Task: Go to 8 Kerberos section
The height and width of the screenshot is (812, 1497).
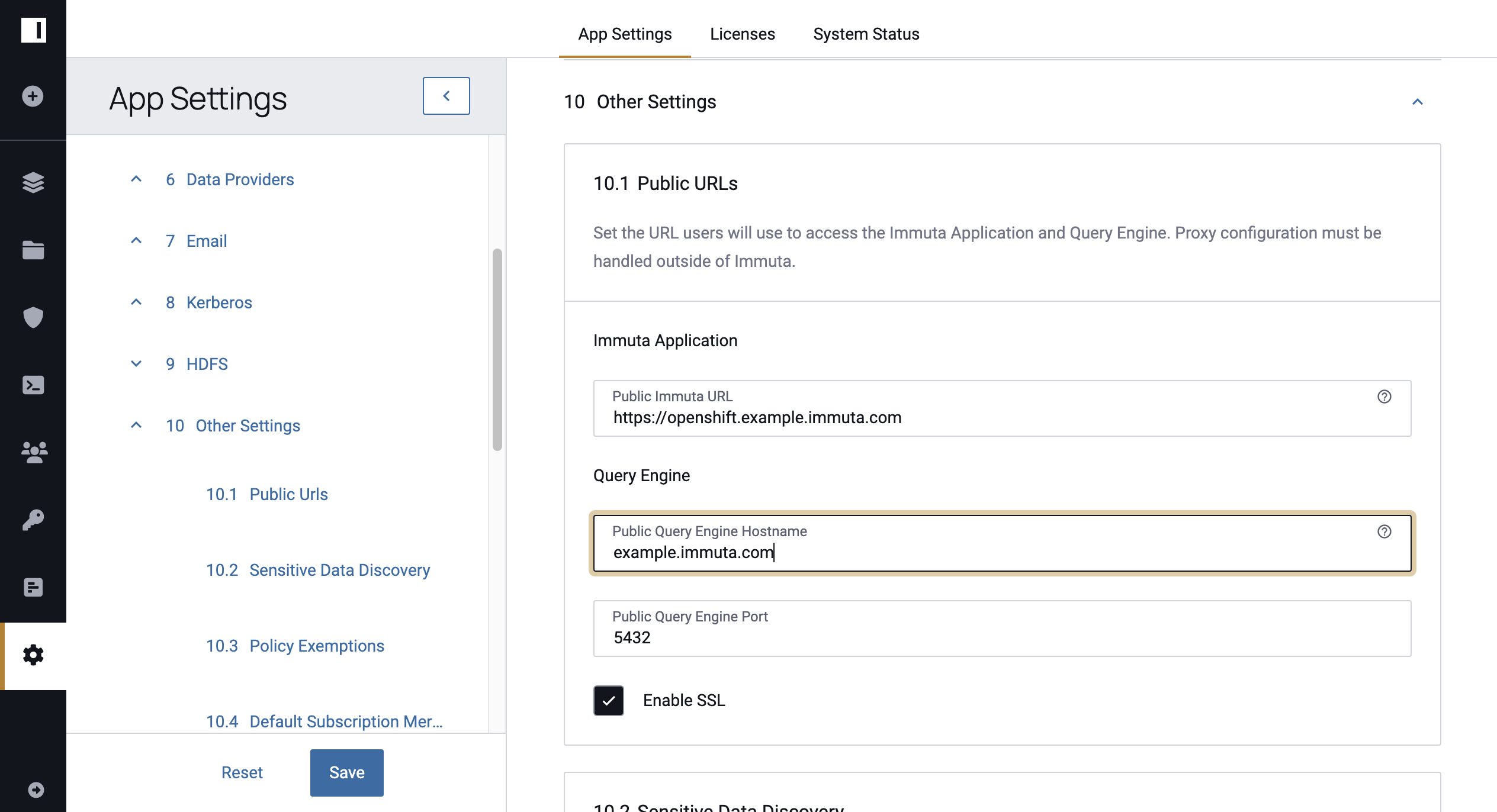Action: click(209, 302)
